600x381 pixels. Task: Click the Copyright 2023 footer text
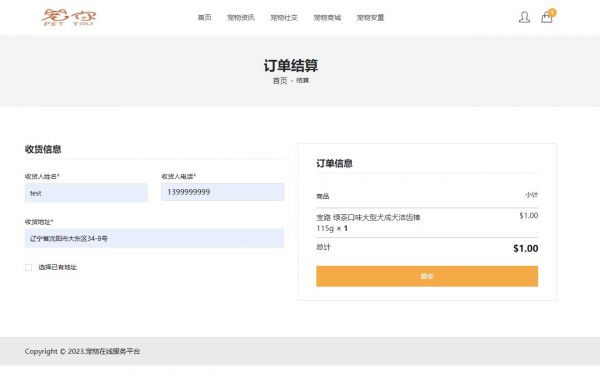pos(82,351)
